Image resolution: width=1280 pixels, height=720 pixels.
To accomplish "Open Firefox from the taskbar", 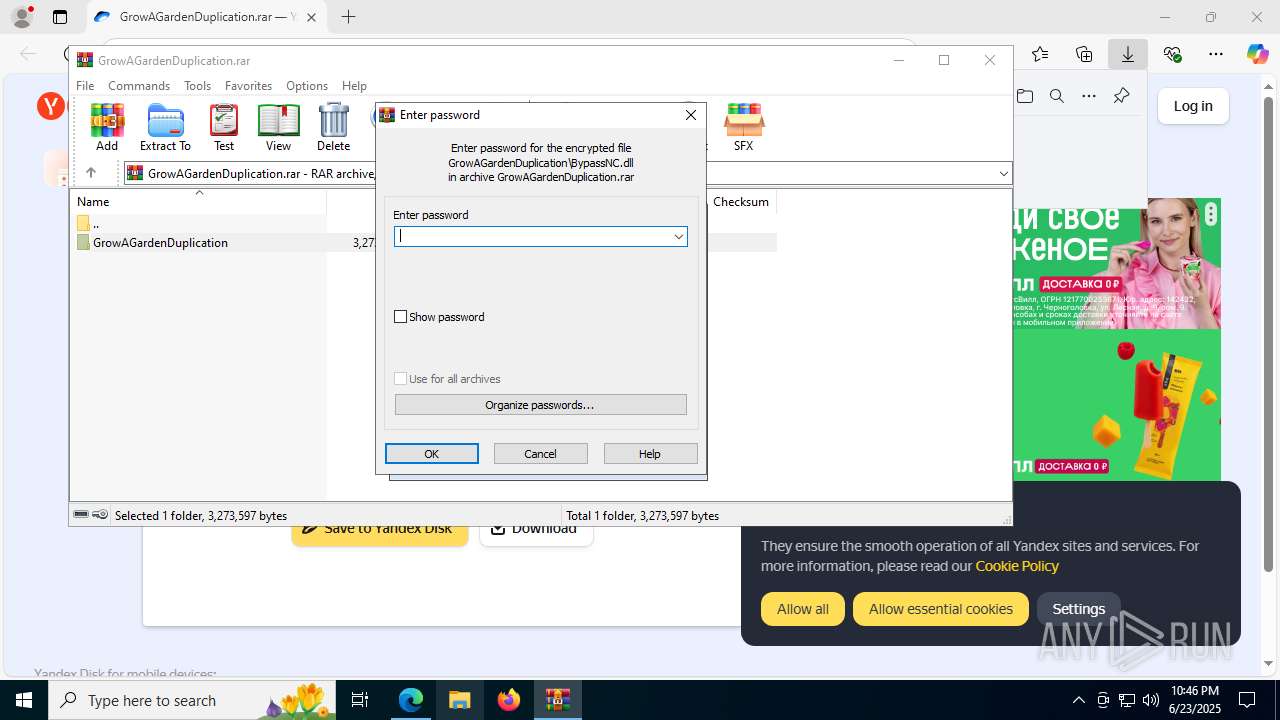I will tap(509, 700).
